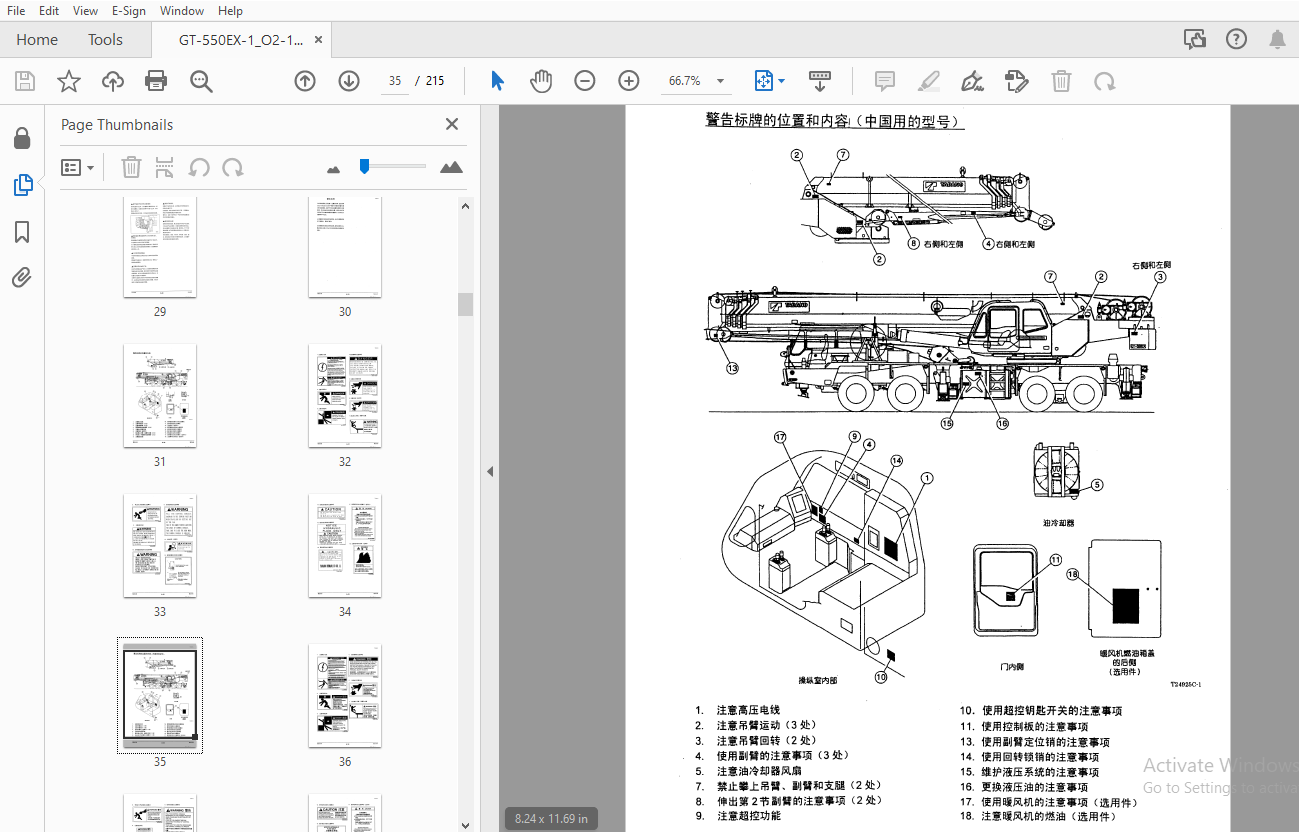Open the Bookmarks sidebar panel

[x=22, y=232]
